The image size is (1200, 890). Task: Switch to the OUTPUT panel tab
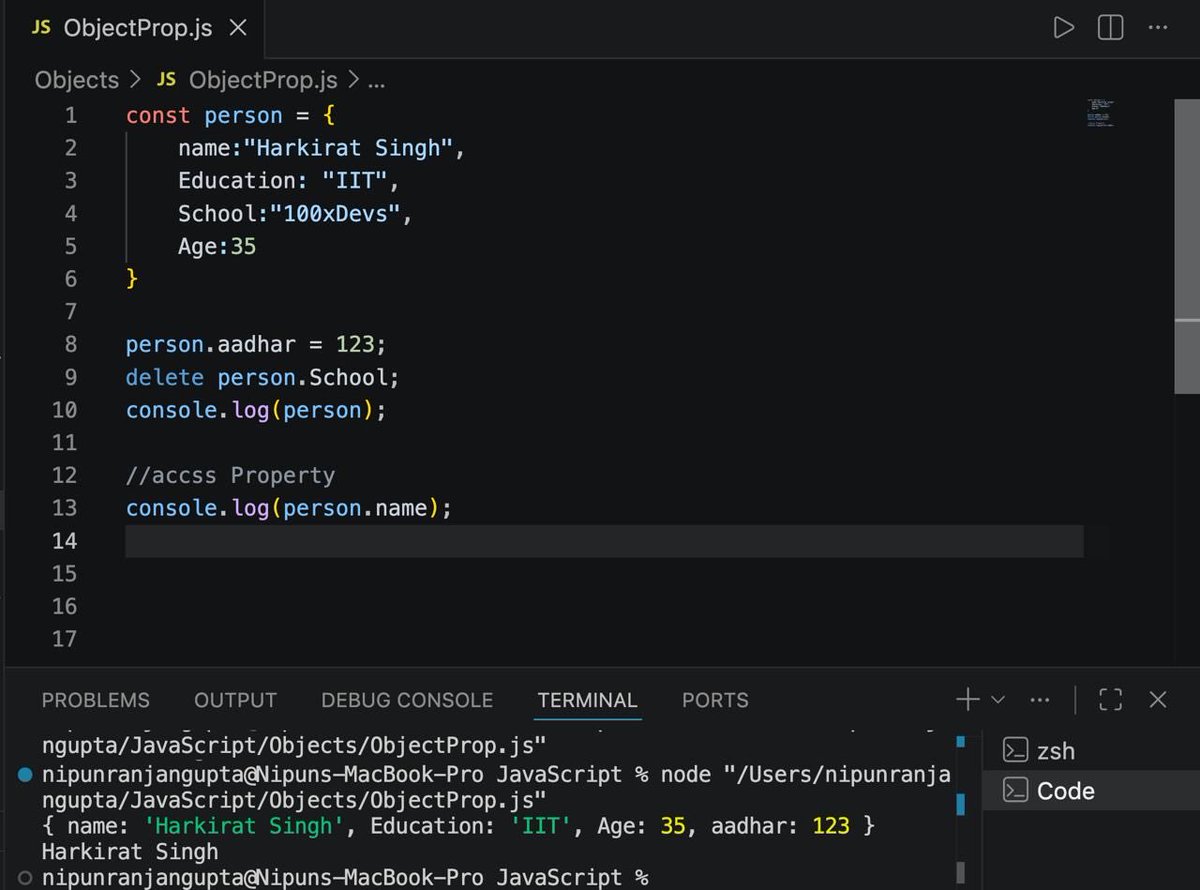point(235,700)
